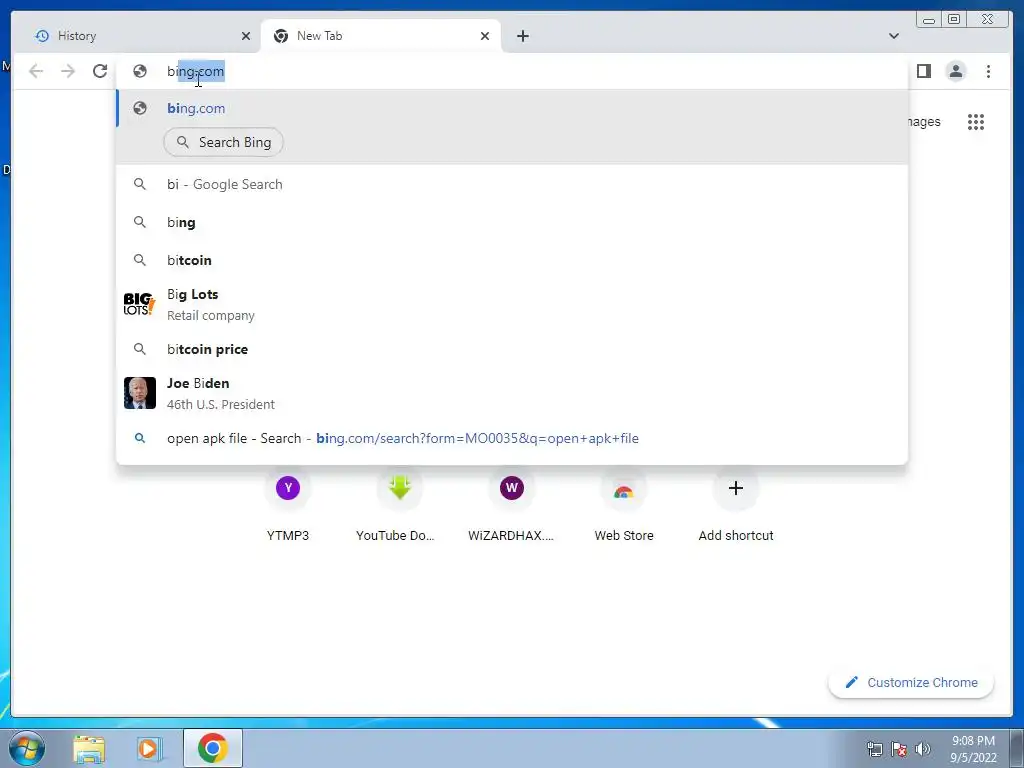
Task: Click the globe icon in the address bar
Action: pos(140,71)
